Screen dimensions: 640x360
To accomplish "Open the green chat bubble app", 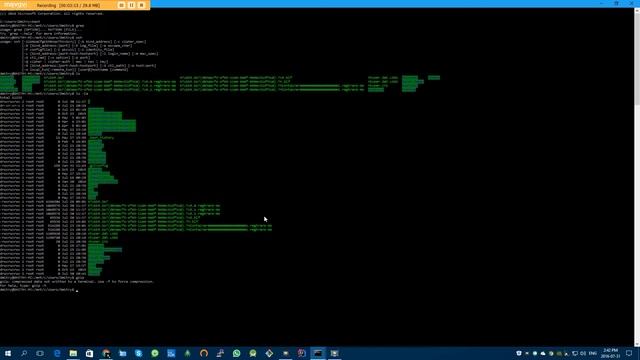I will tap(155, 353).
